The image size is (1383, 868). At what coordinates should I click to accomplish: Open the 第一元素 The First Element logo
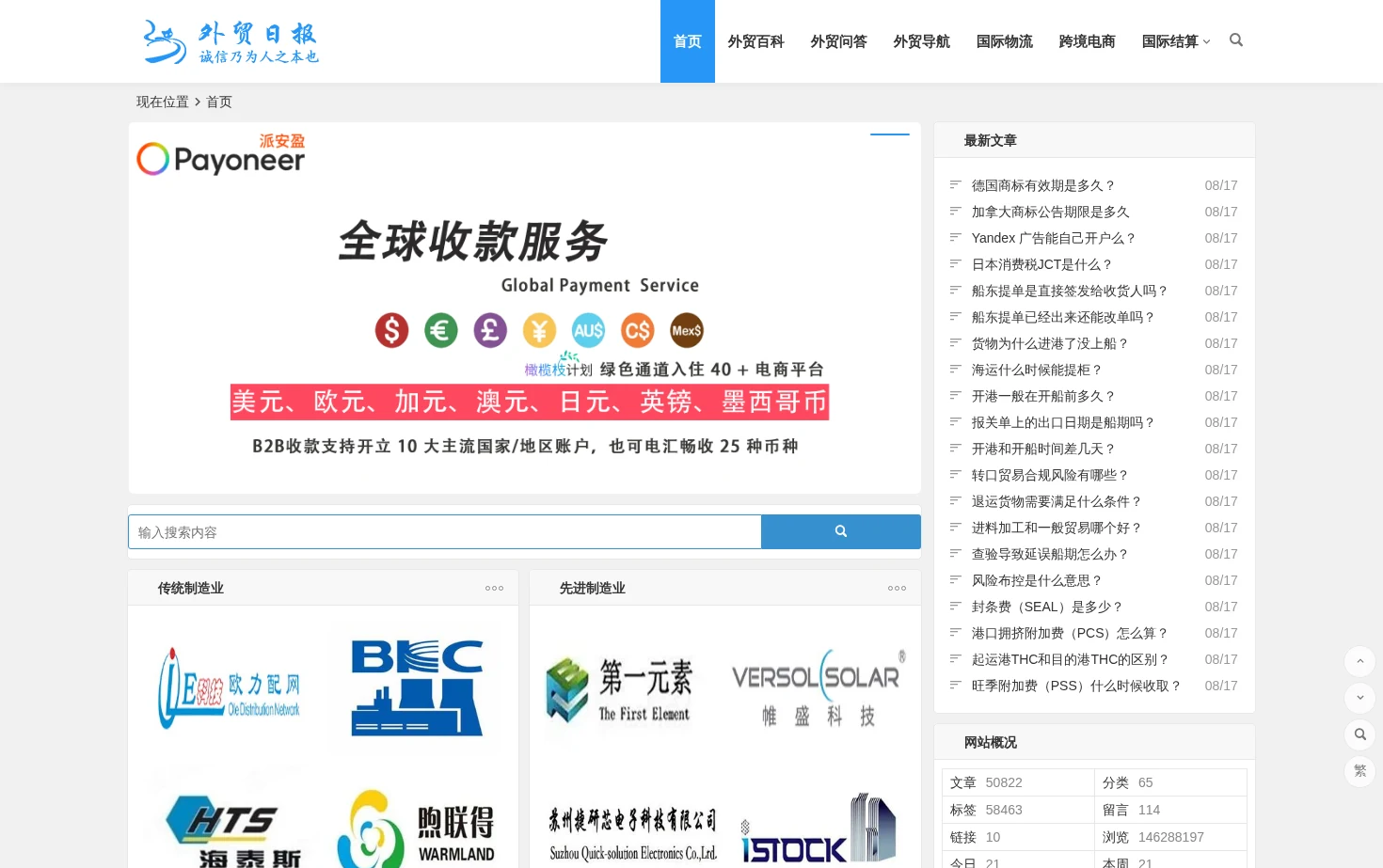[620, 690]
